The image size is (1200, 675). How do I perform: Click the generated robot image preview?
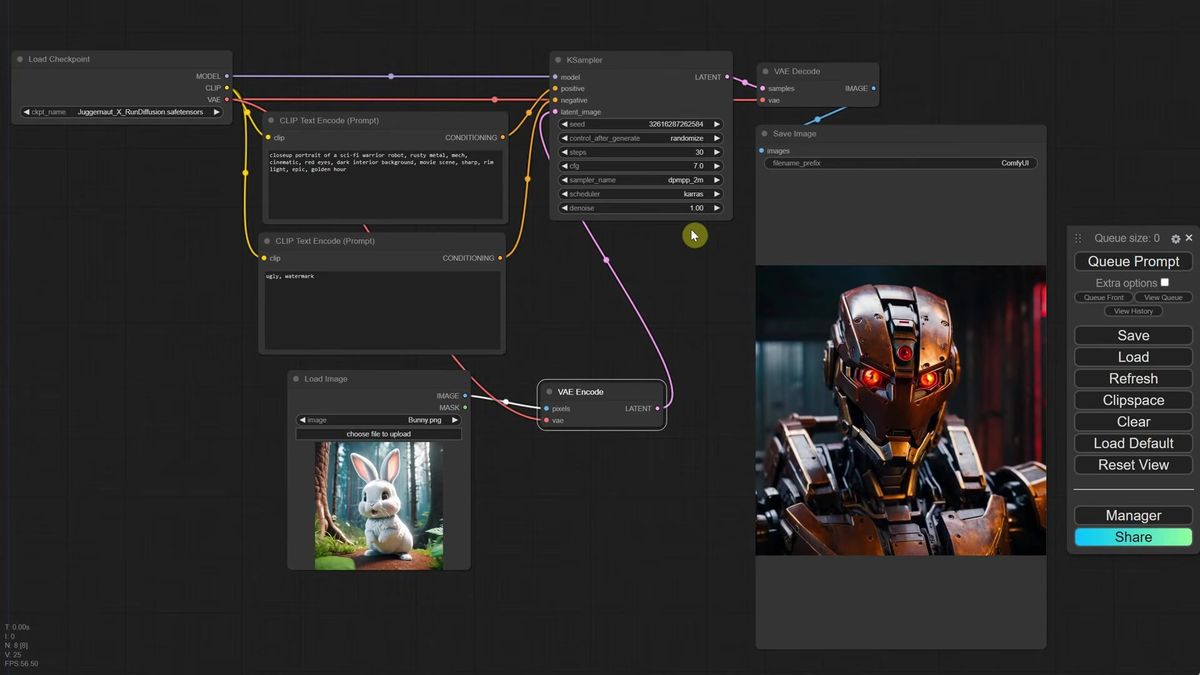901,410
